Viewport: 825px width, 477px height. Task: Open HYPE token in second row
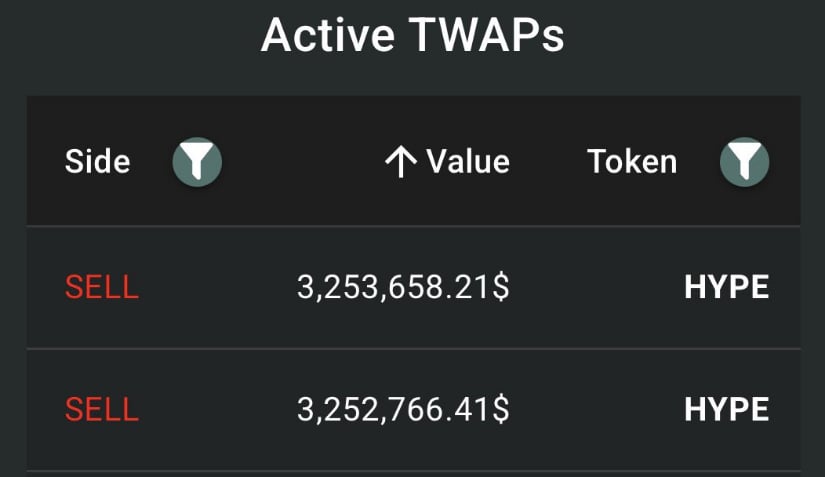(x=727, y=410)
